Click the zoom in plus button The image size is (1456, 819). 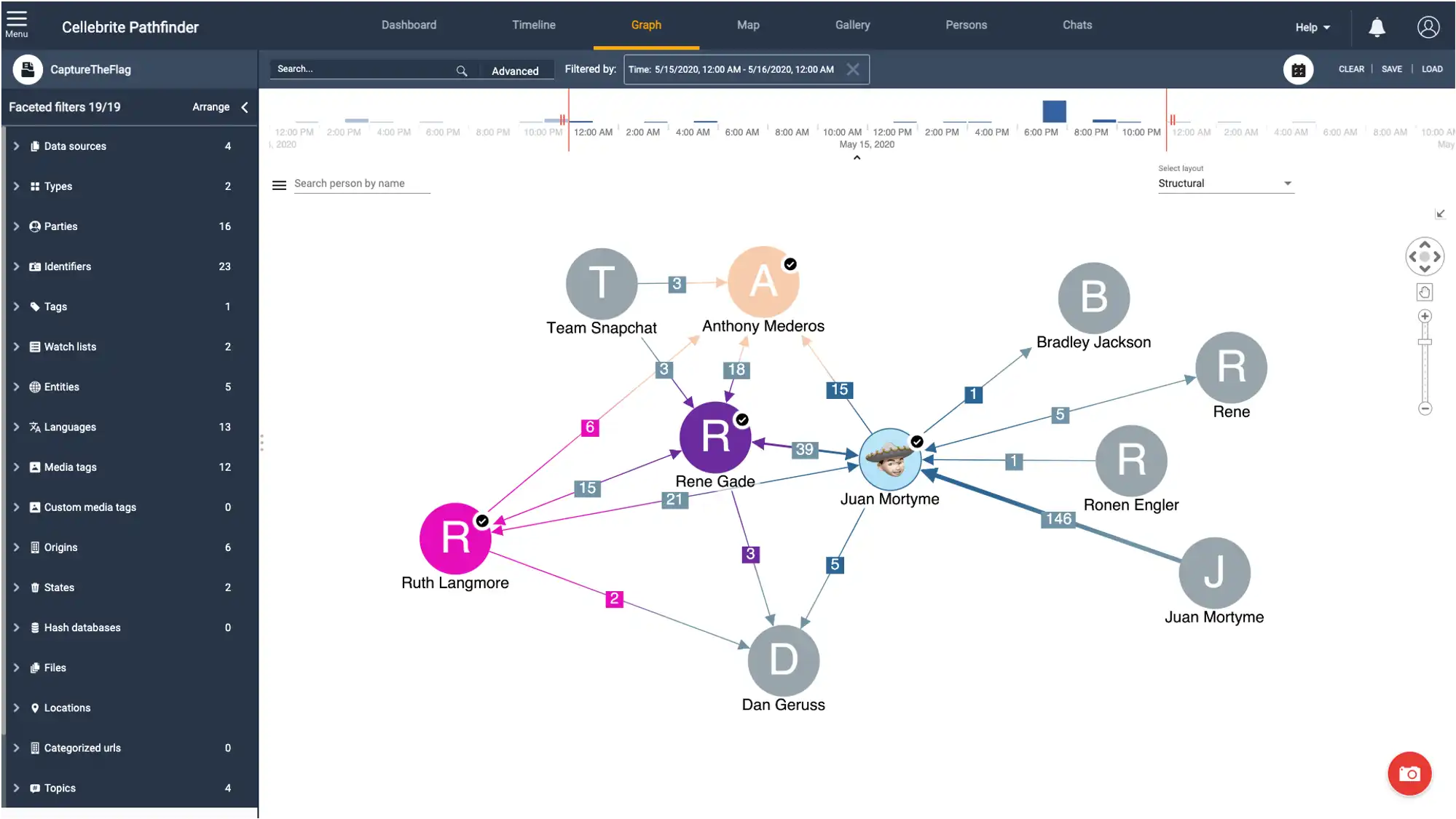[x=1425, y=316]
